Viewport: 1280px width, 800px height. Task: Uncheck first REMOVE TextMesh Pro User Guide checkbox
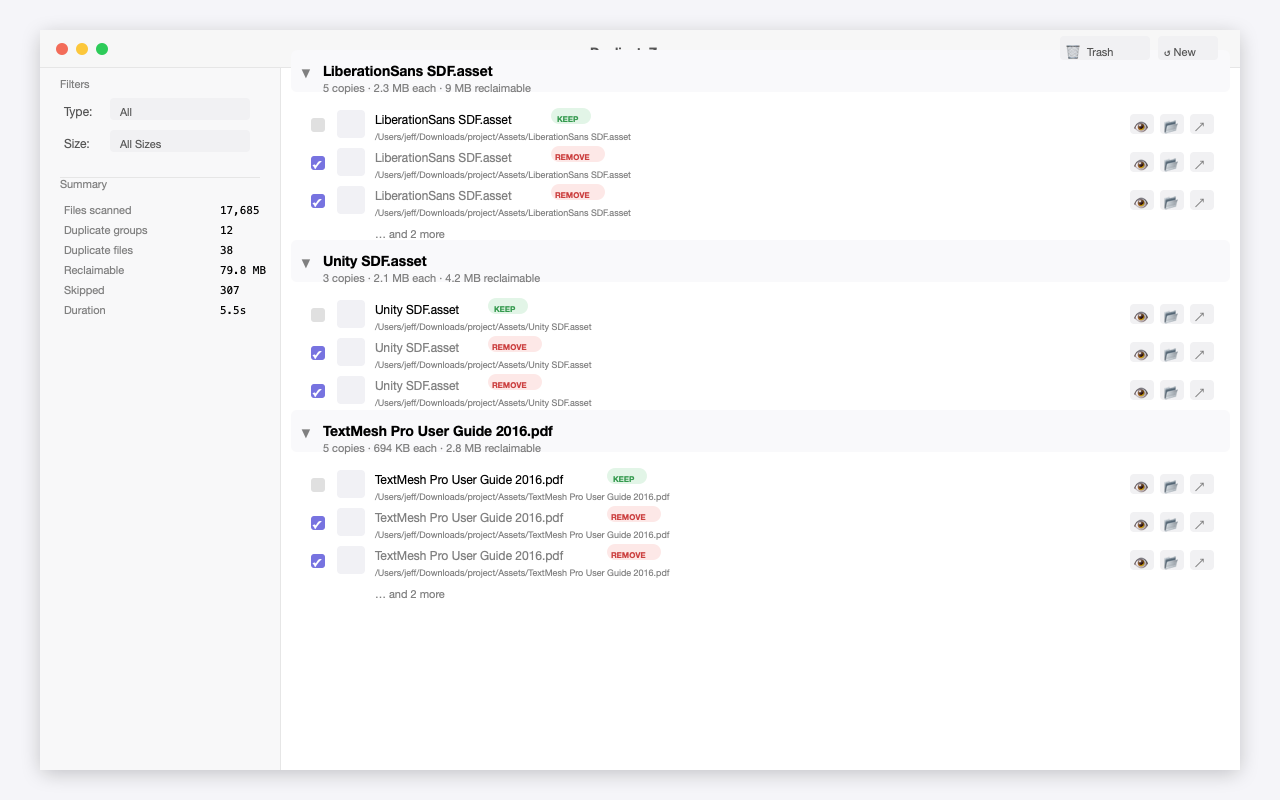tap(318, 523)
